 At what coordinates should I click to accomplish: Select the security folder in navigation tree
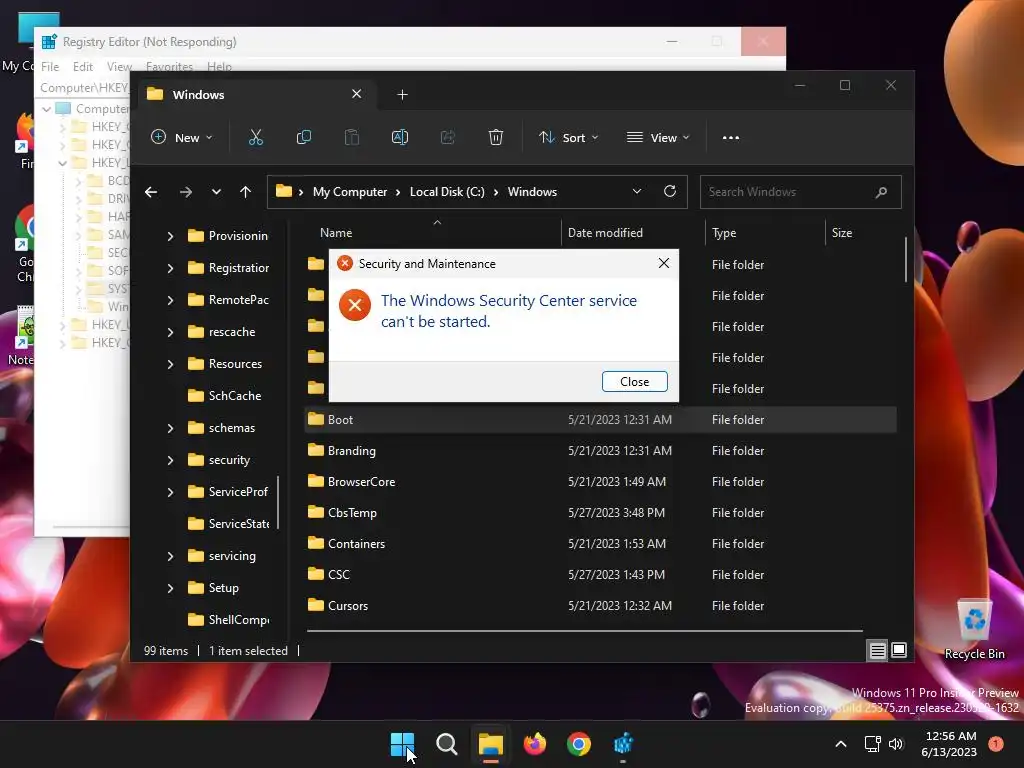[219, 460]
